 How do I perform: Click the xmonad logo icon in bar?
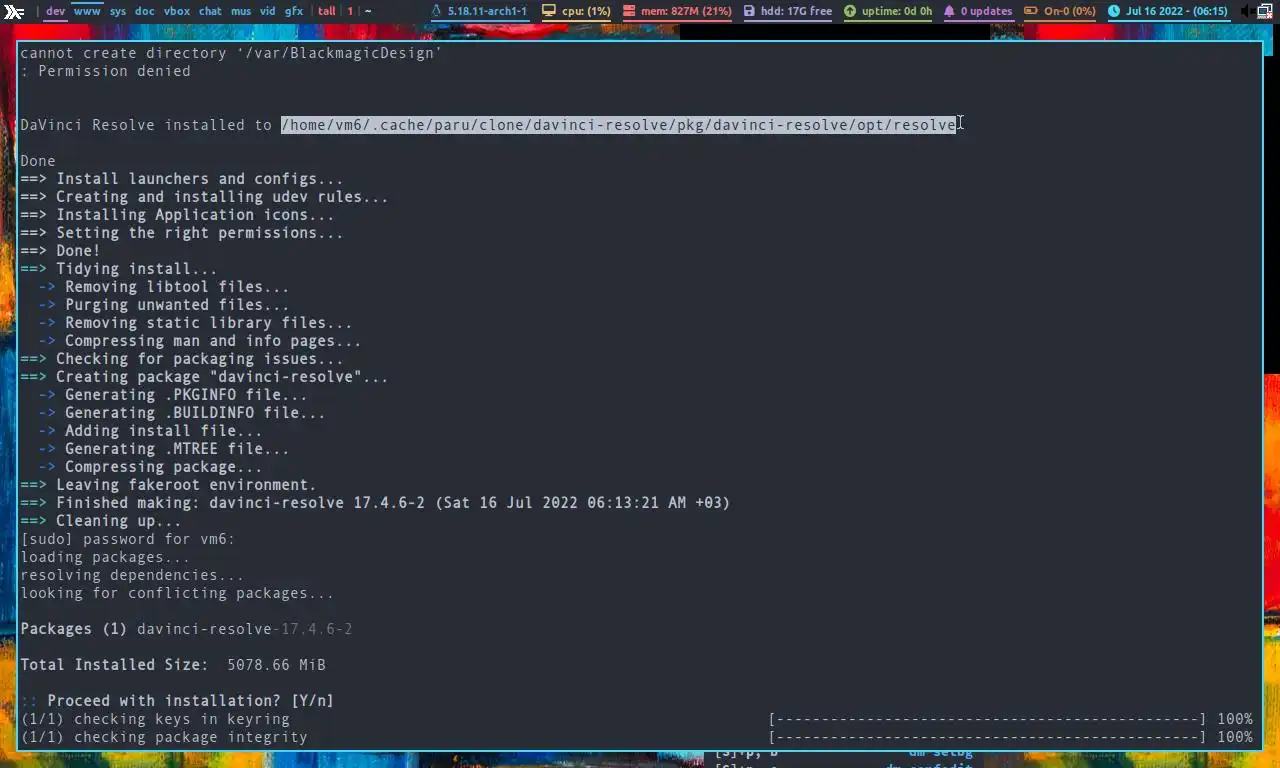tap(14, 12)
